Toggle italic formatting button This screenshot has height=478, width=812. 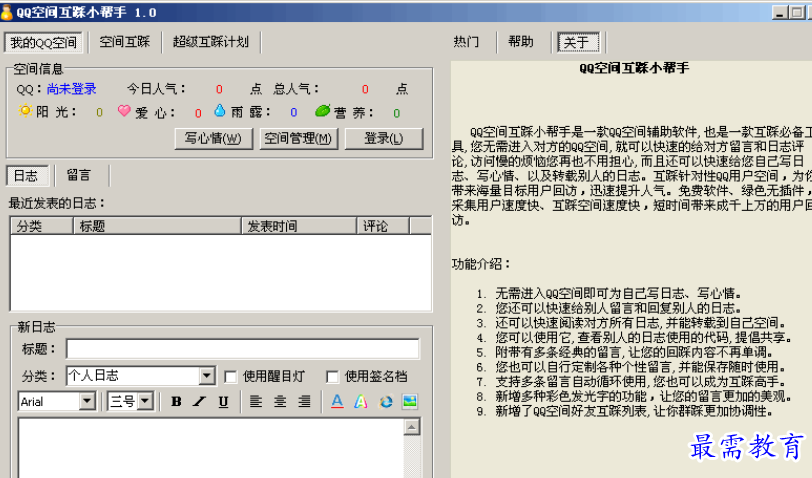pyautogui.click(x=199, y=401)
